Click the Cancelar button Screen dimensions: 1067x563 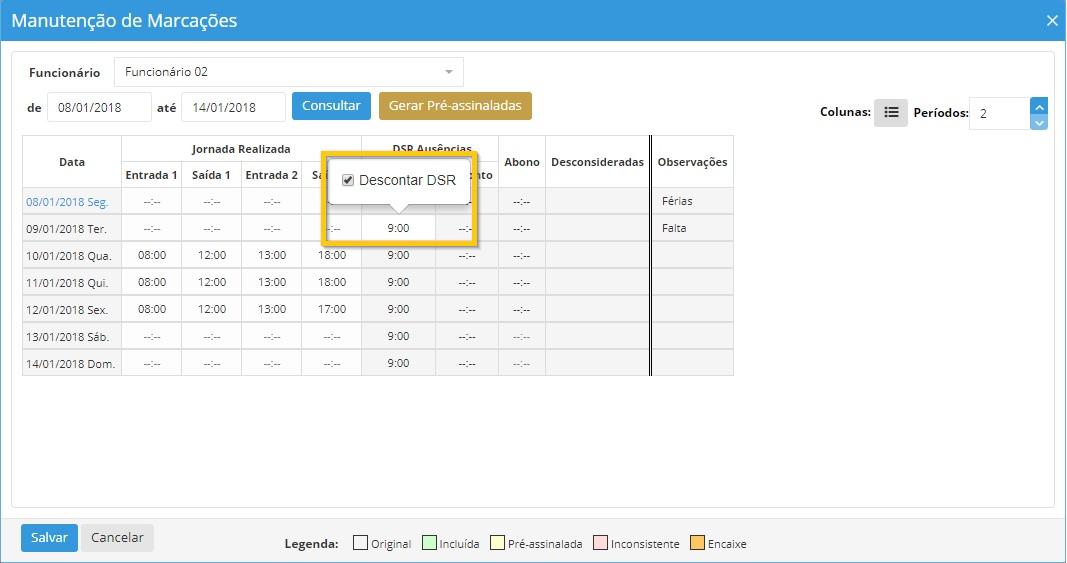[117, 538]
